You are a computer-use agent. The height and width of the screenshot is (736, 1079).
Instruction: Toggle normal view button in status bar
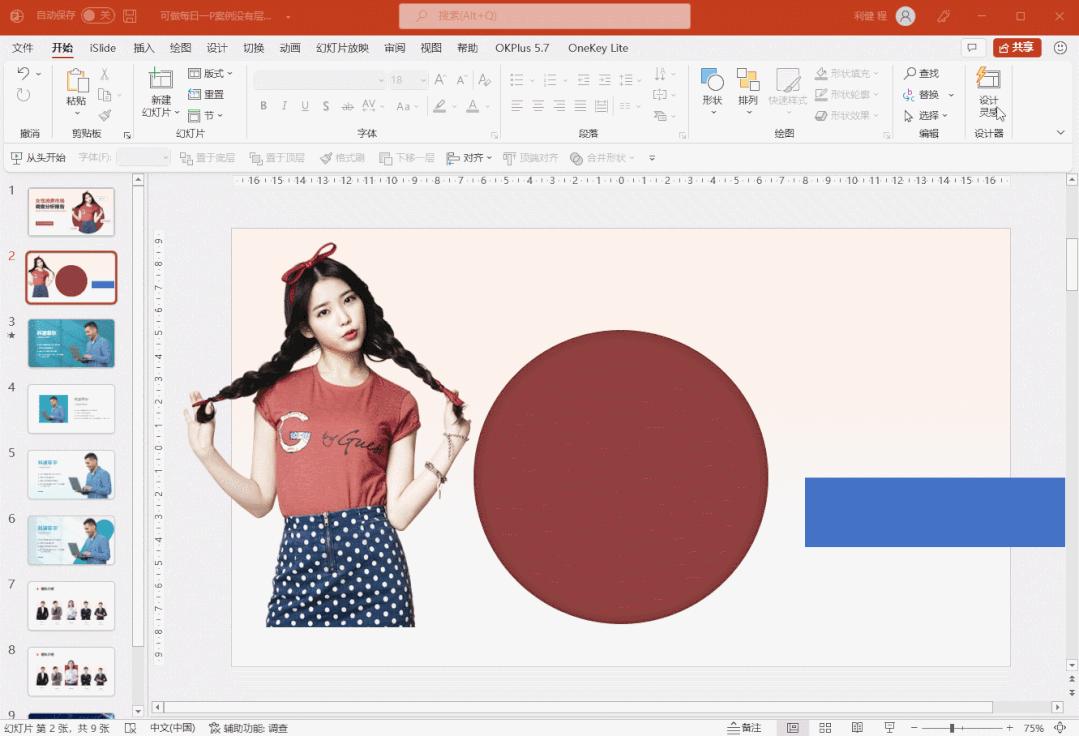793,728
